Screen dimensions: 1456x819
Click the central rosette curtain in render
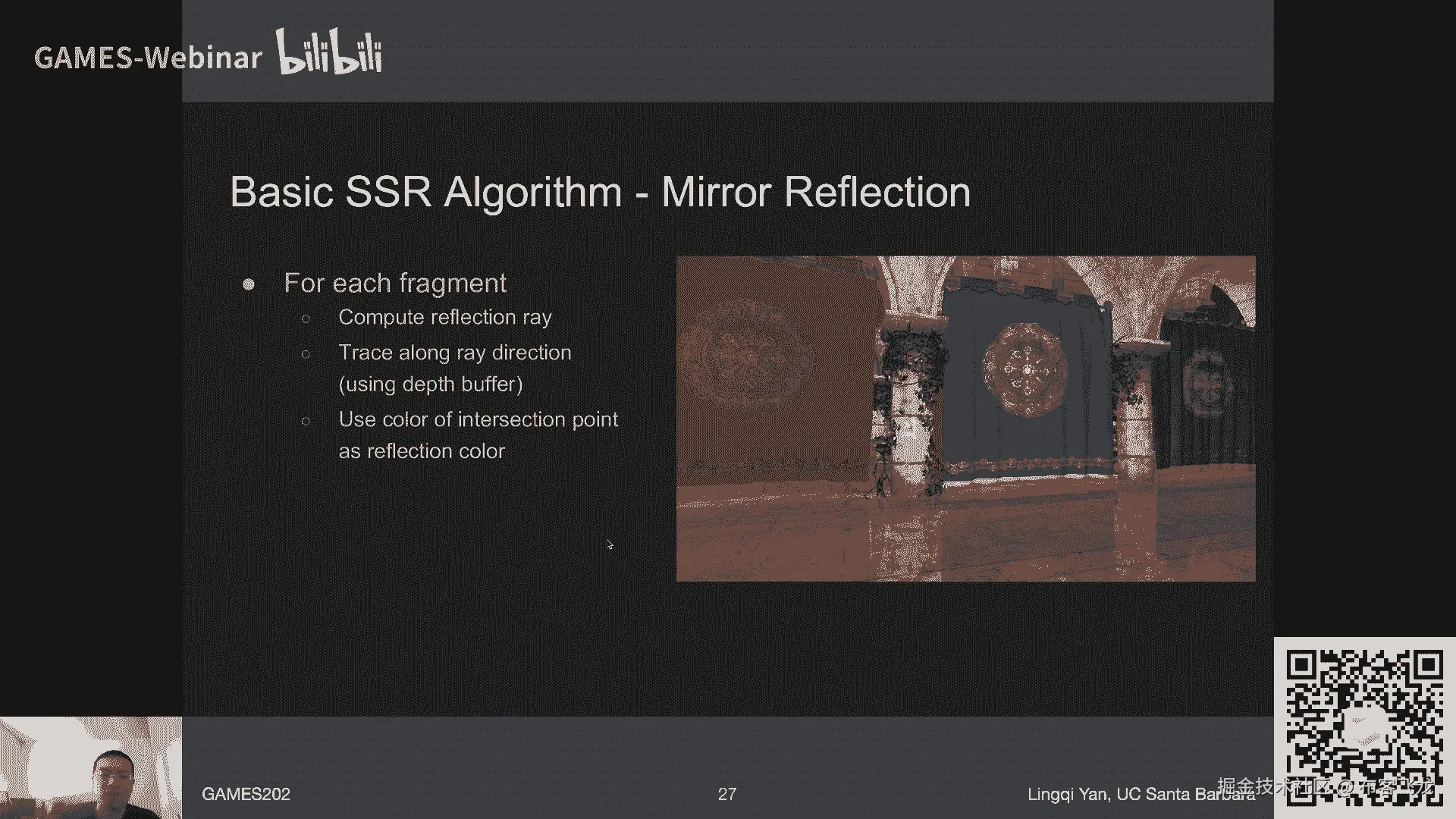pos(1025,369)
